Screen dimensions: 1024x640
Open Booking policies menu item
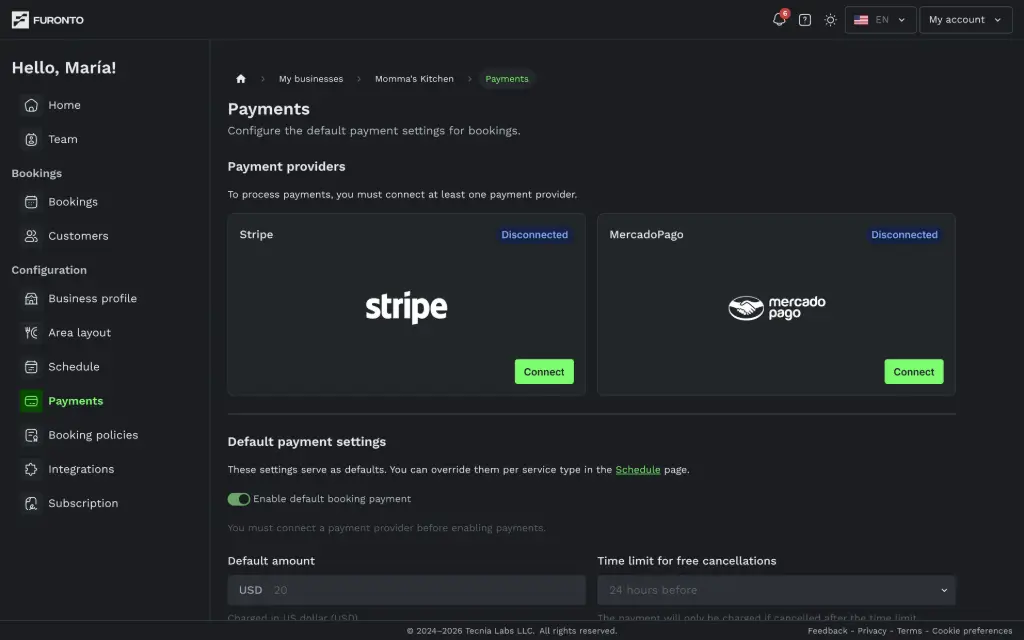93,435
